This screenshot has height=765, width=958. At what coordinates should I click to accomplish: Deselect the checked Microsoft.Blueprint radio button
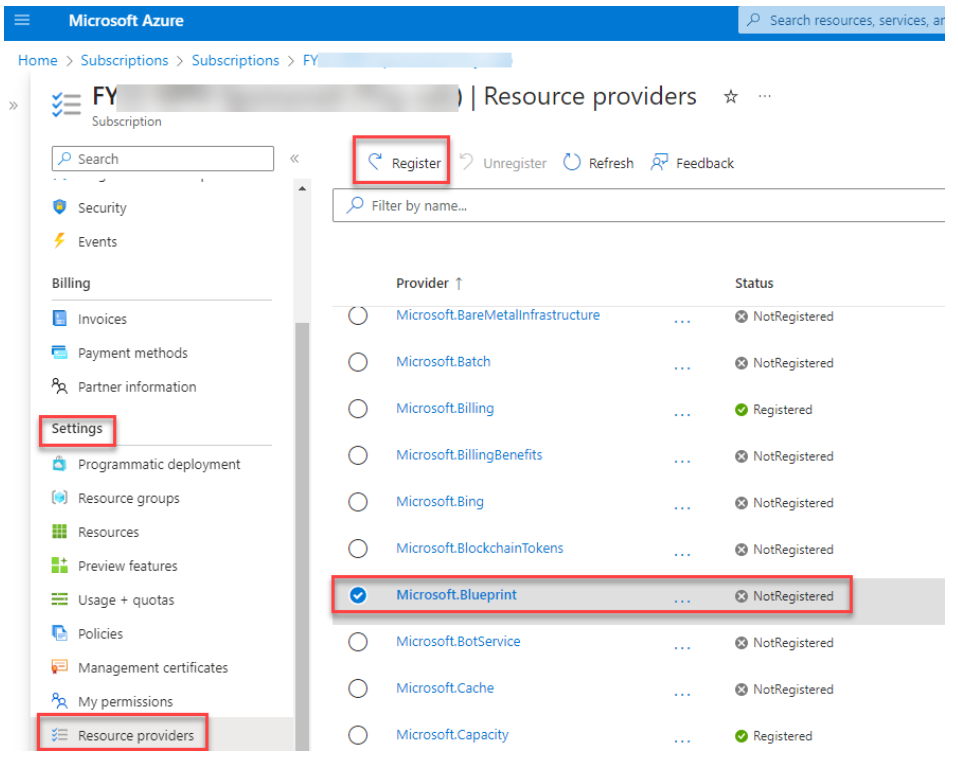[x=357, y=595]
